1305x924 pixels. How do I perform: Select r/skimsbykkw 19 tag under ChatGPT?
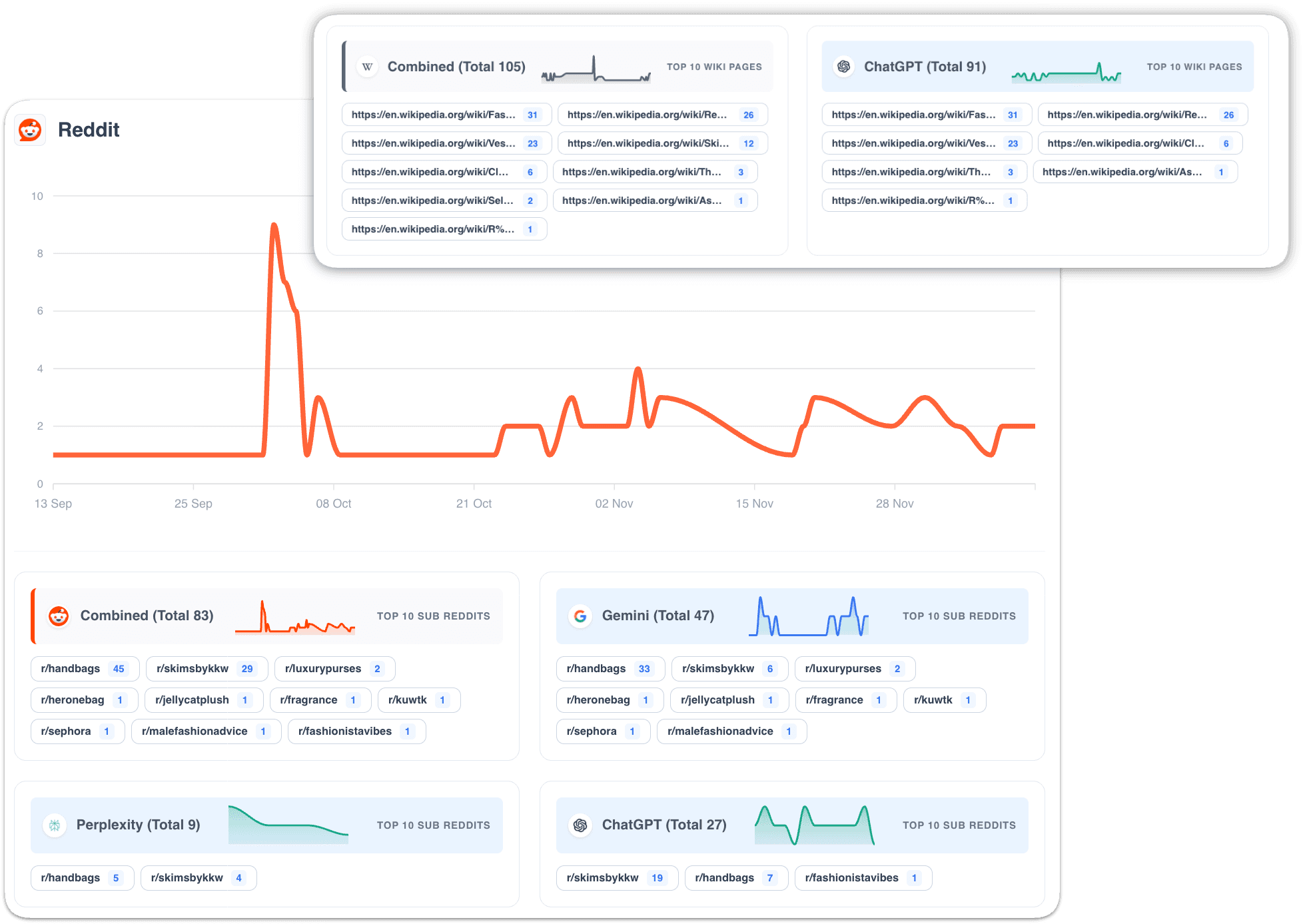pyautogui.click(x=616, y=877)
